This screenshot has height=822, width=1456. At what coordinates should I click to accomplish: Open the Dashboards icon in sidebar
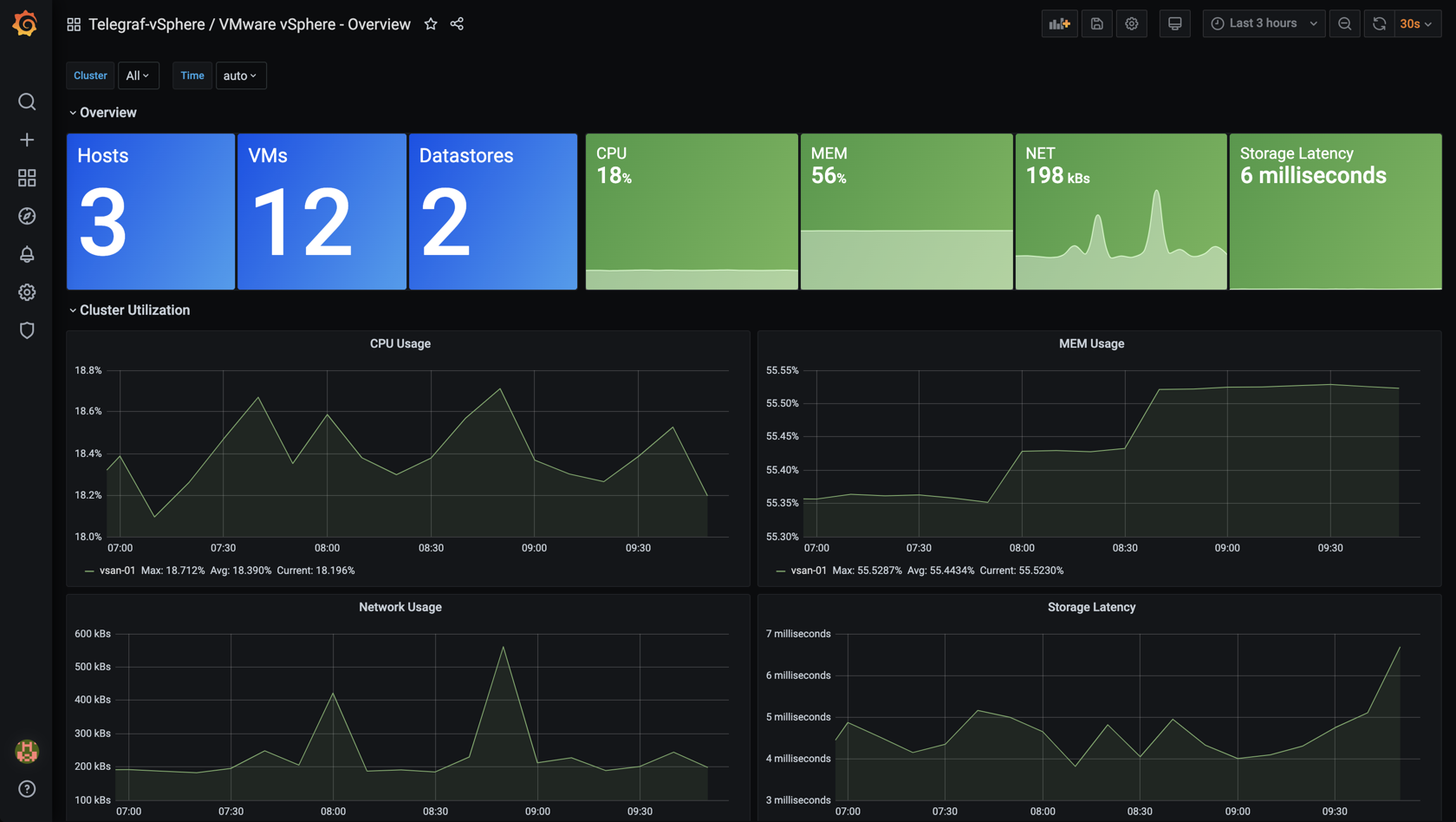tap(27, 178)
